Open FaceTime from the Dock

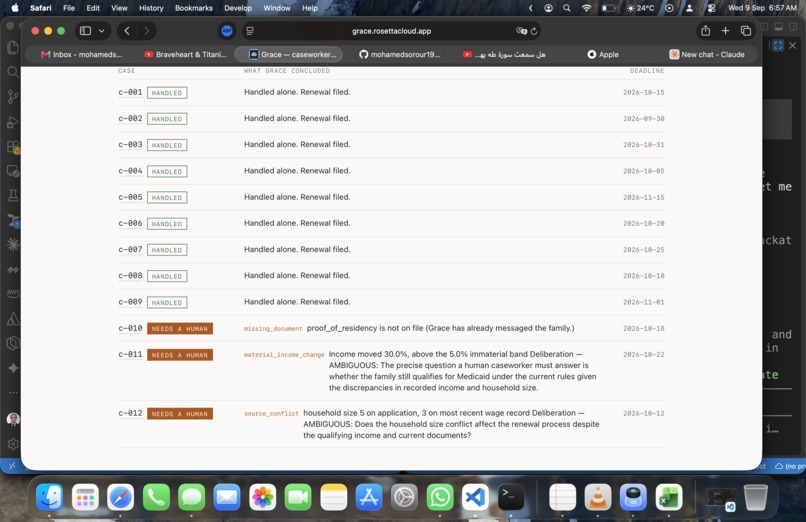[298, 497]
